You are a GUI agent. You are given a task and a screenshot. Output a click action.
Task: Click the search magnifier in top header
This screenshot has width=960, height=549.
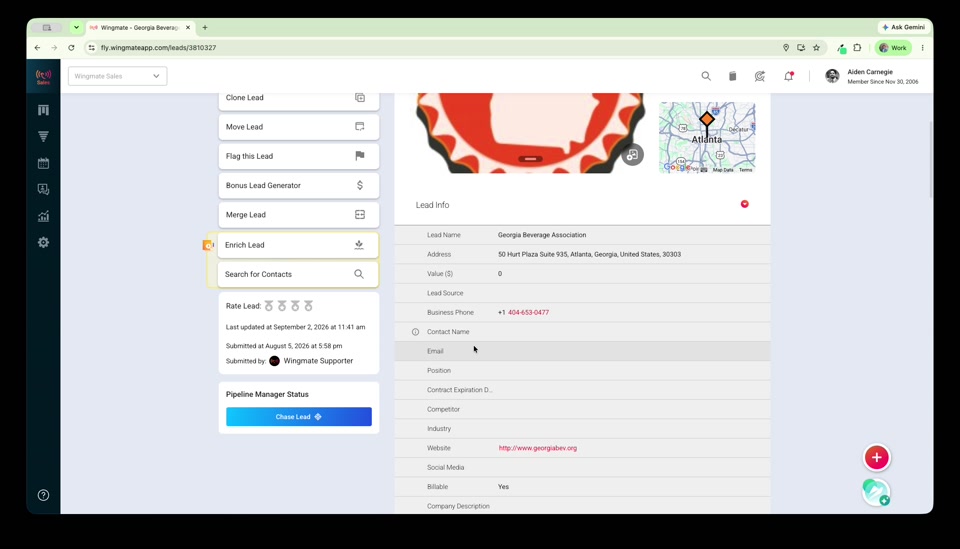706,76
